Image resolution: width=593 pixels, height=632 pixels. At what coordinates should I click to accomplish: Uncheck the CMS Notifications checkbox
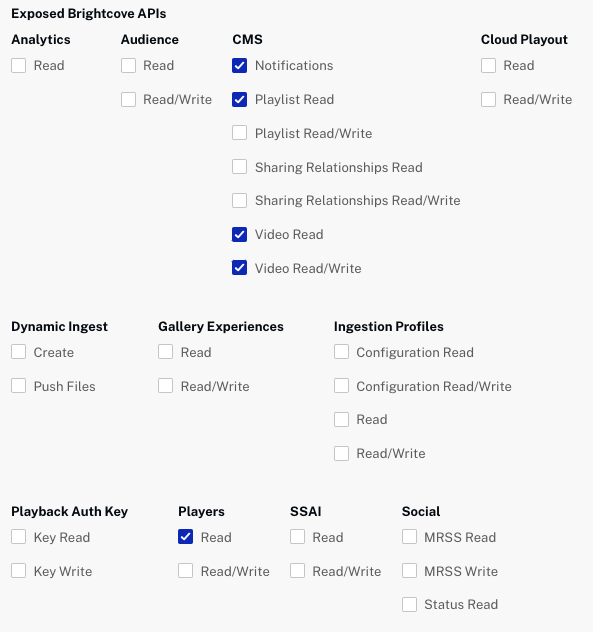[x=239, y=65]
